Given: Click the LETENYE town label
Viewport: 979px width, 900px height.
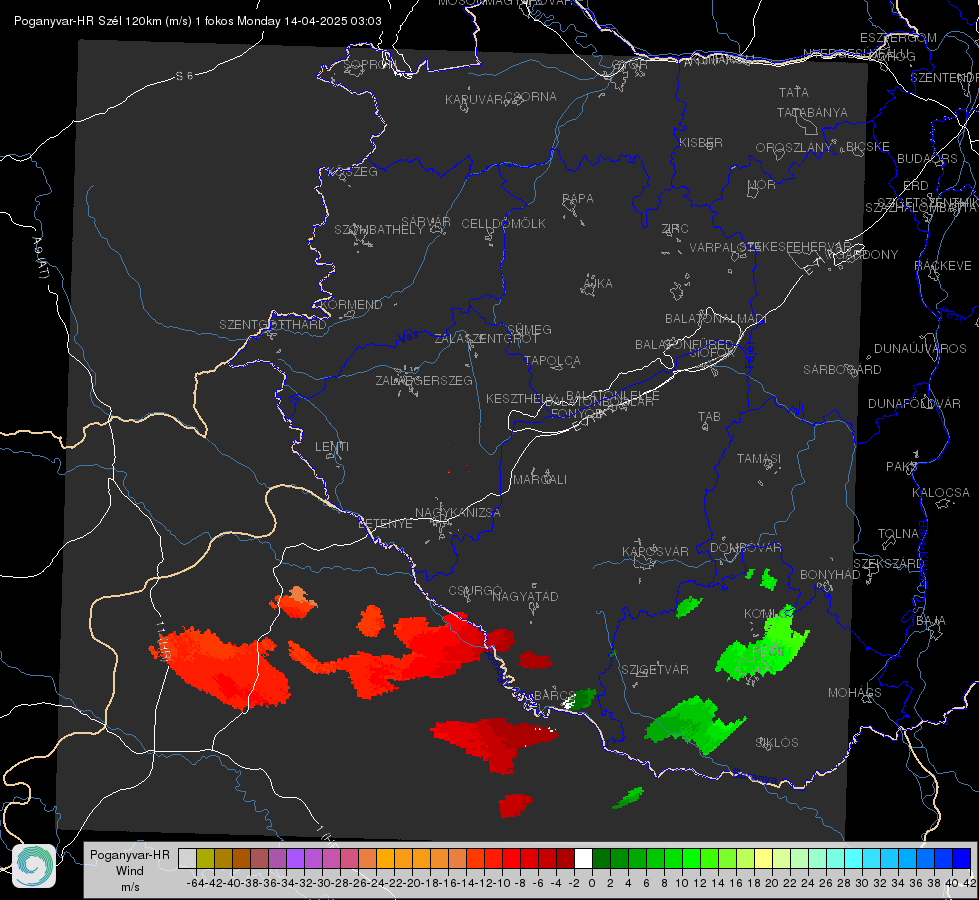Looking at the screenshot, I should tap(385, 524).
